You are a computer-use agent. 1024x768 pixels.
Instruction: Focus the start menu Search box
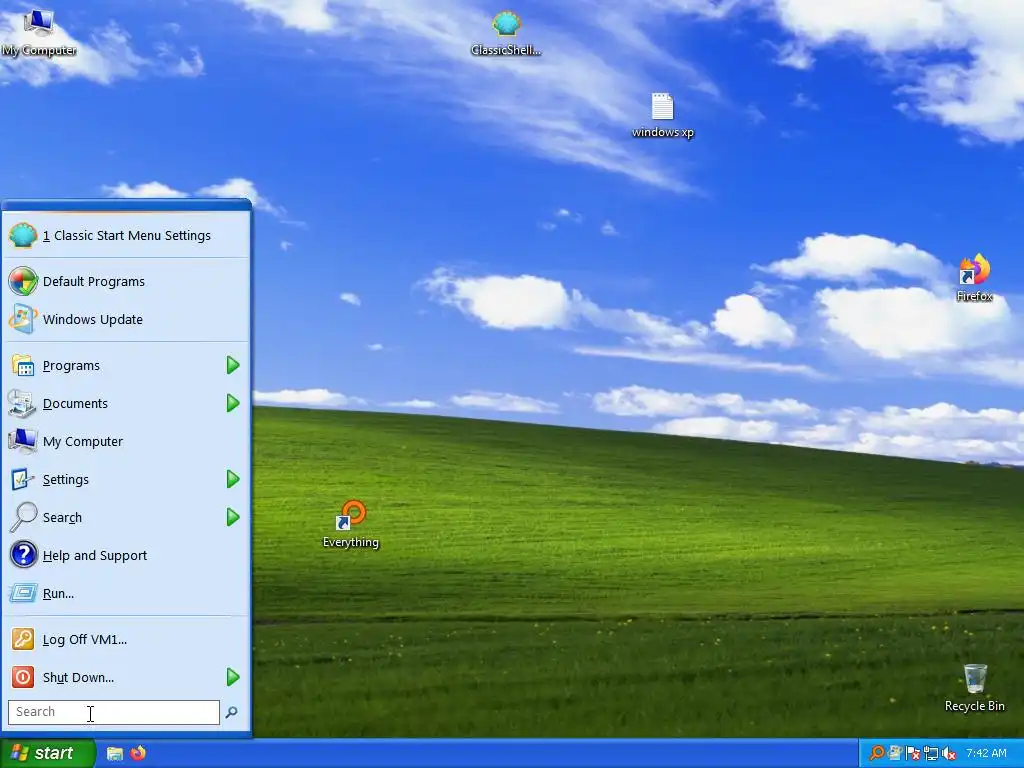[x=114, y=712]
